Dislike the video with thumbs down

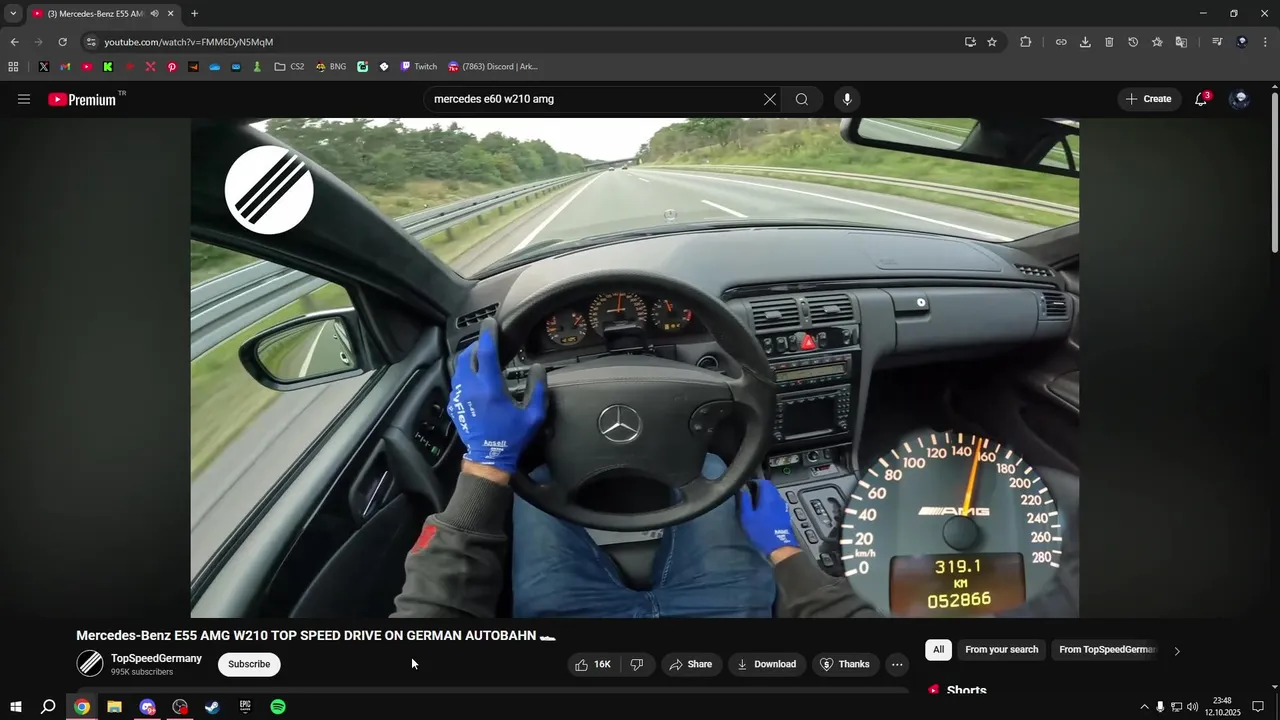(x=637, y=664)
